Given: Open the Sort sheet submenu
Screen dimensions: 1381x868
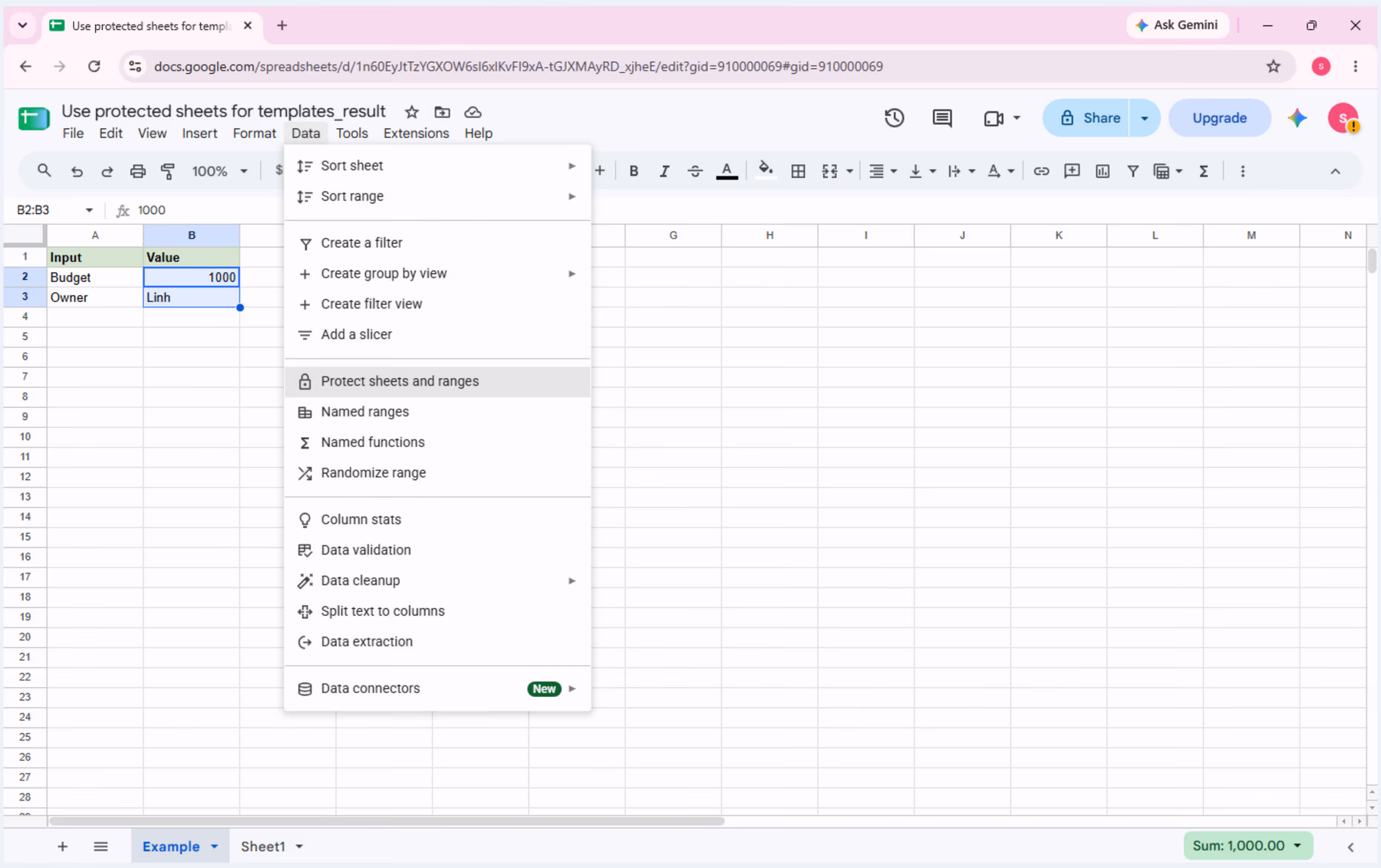Looking at the screenshot, I should (x=437, y=166).
